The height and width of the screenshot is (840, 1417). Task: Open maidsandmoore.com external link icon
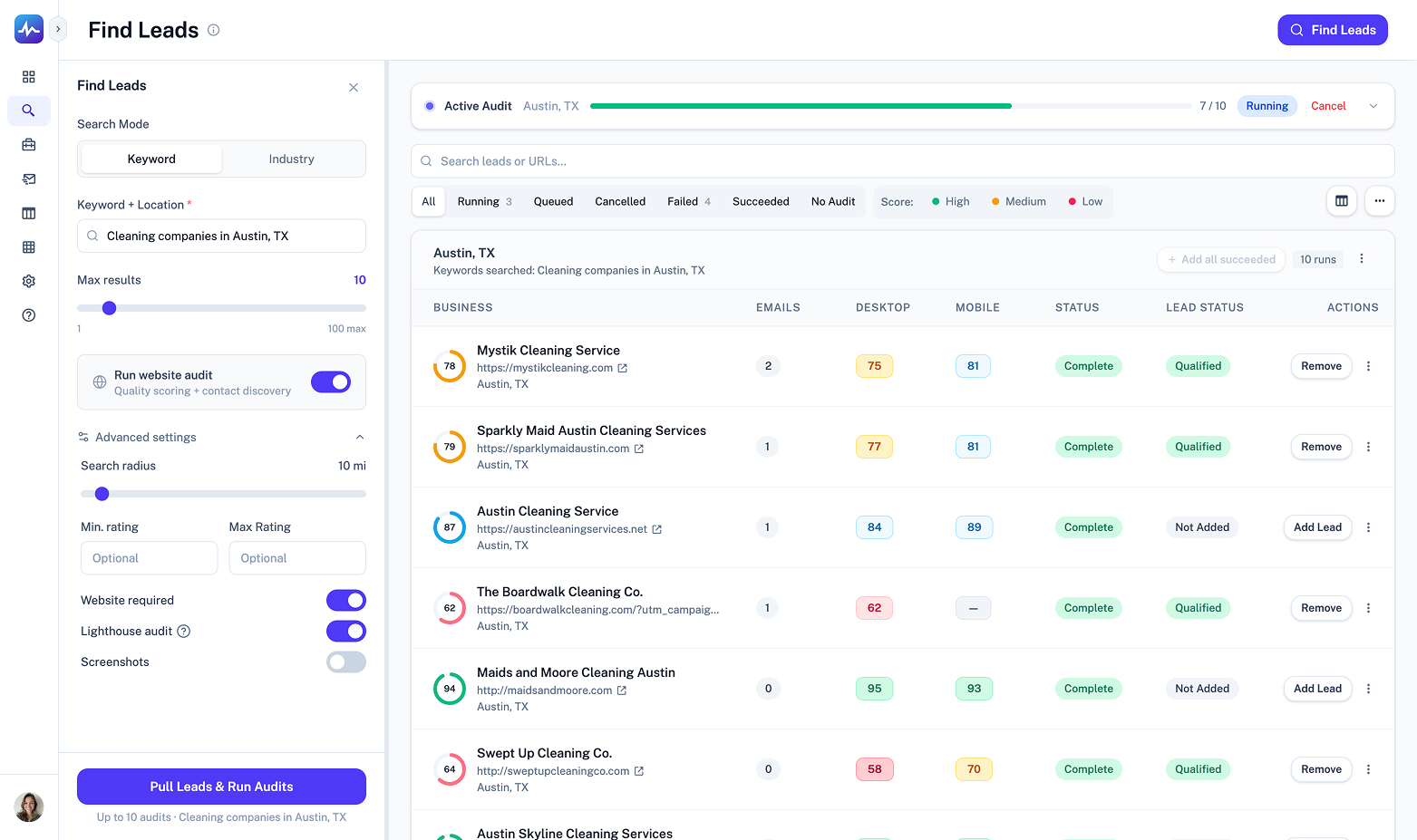tap(622, 690)
